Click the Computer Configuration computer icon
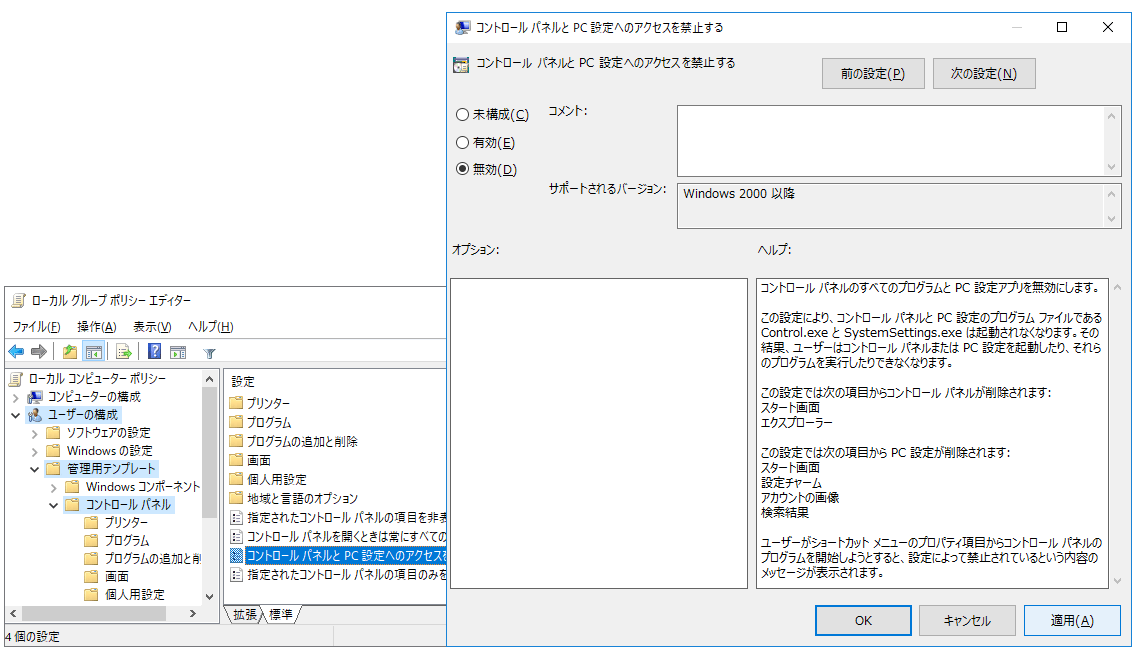Viewport: 1135px width, 650px height. click(x=35, y=397)
